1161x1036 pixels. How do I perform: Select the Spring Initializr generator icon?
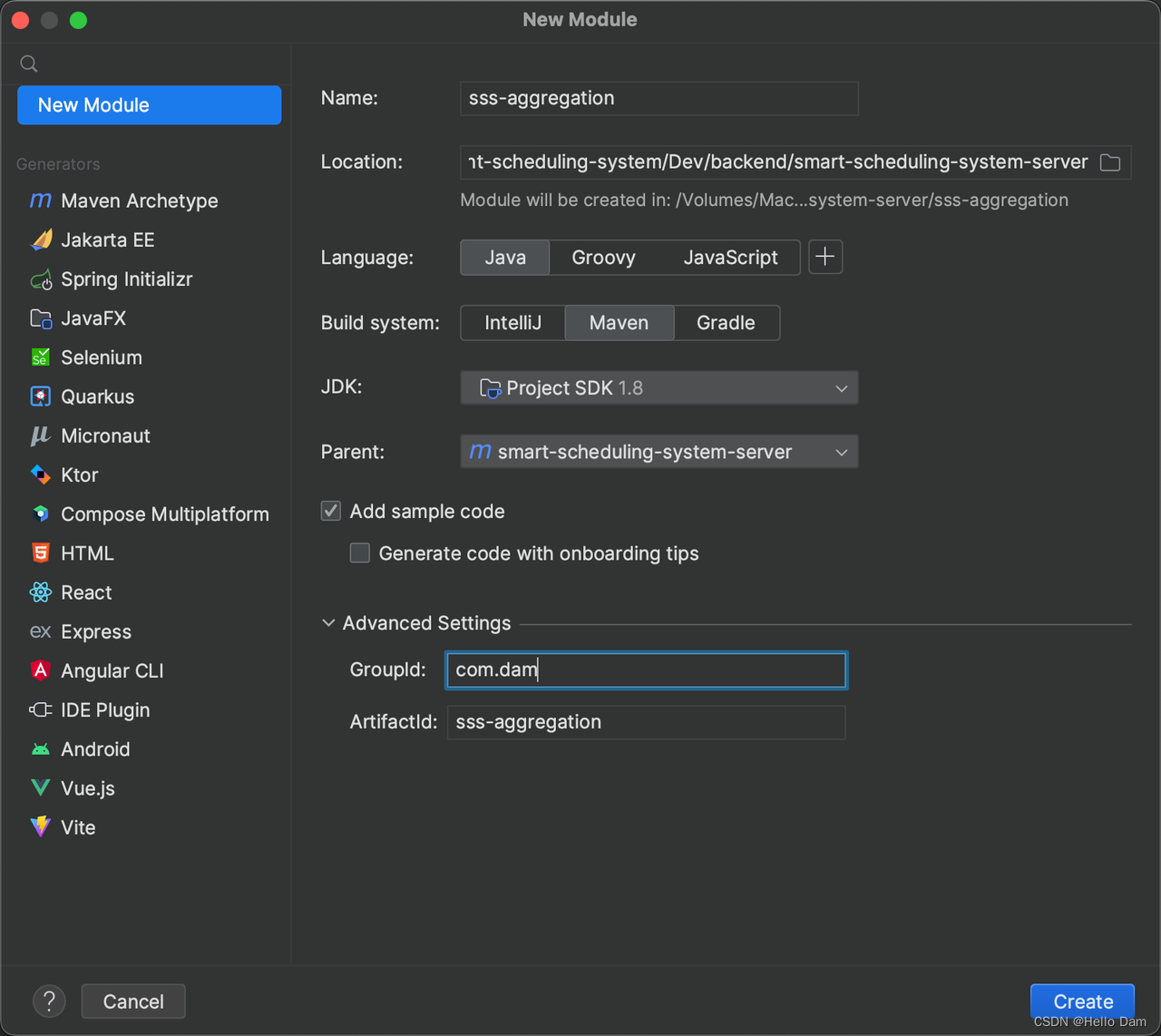click(41, 279)
